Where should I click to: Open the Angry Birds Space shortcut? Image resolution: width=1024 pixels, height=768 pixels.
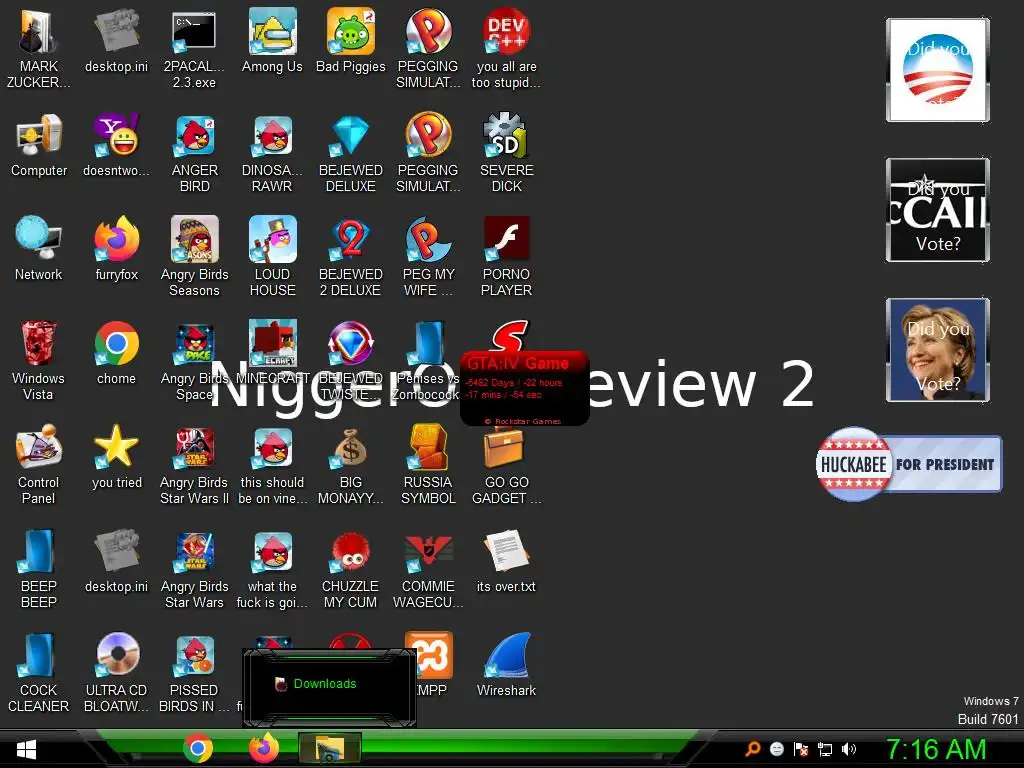[x=195, y=360]
